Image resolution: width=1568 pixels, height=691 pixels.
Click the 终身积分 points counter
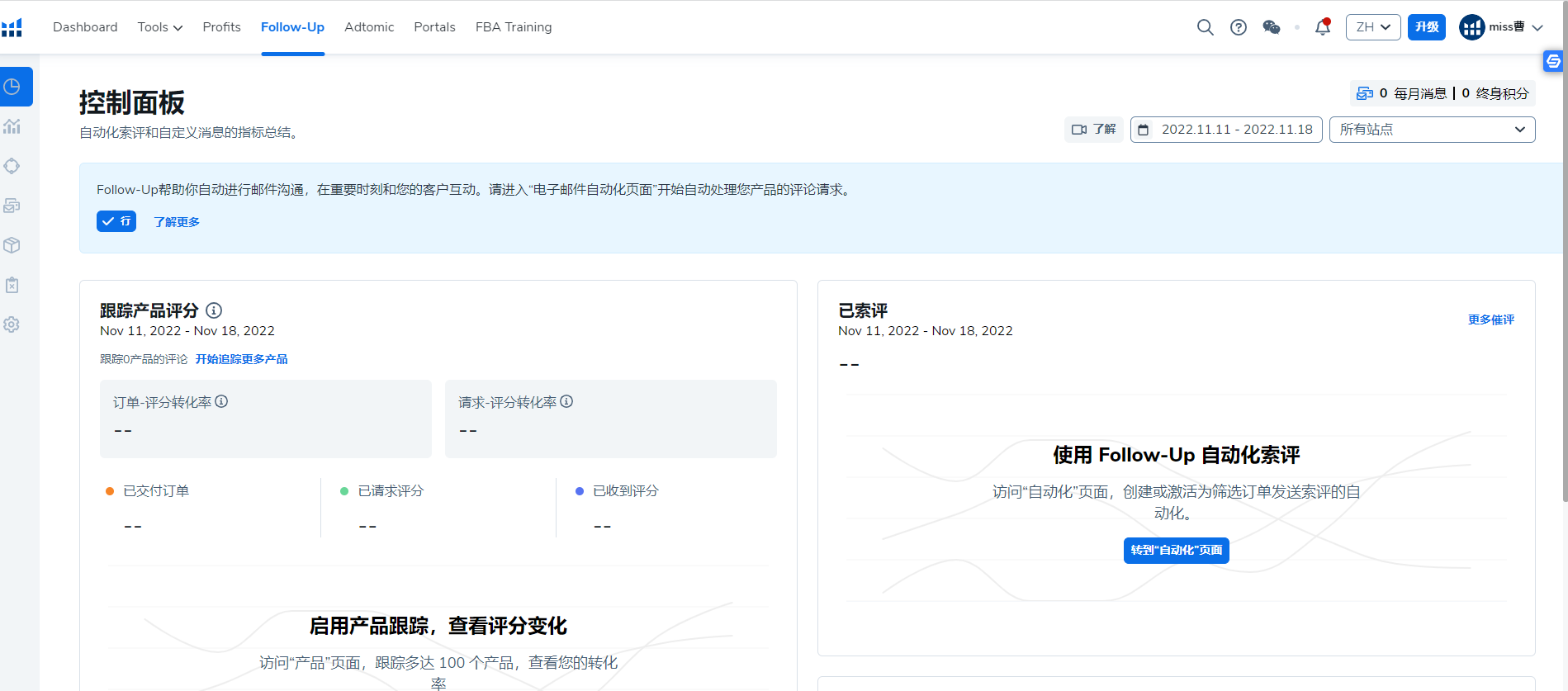[1495, 93]
